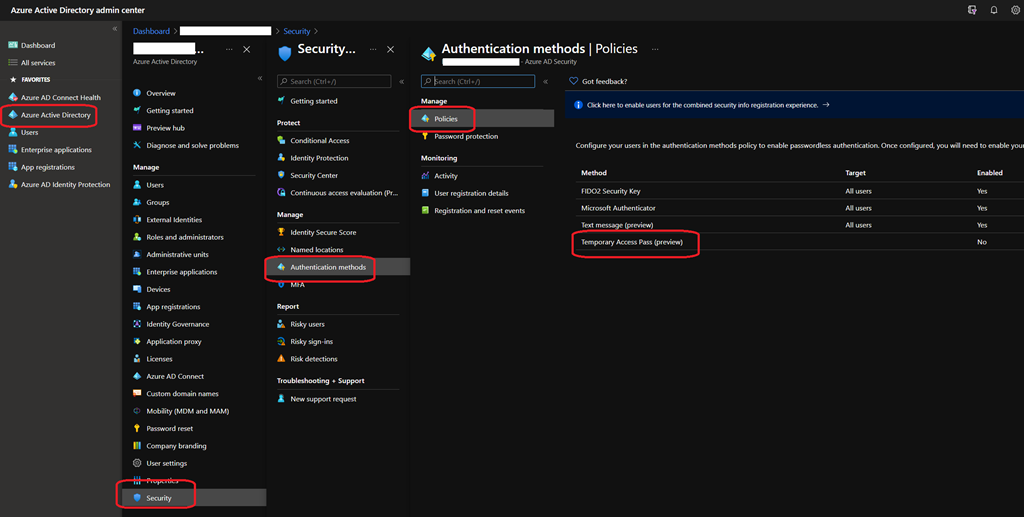This screenshot has width=1024, height=517.
Task: Open the portal settings gear icon
Action: 1015,10
